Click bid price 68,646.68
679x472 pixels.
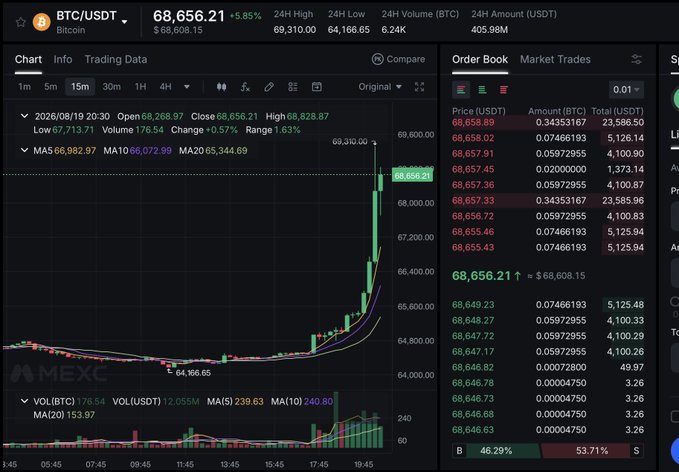[473, 414]
